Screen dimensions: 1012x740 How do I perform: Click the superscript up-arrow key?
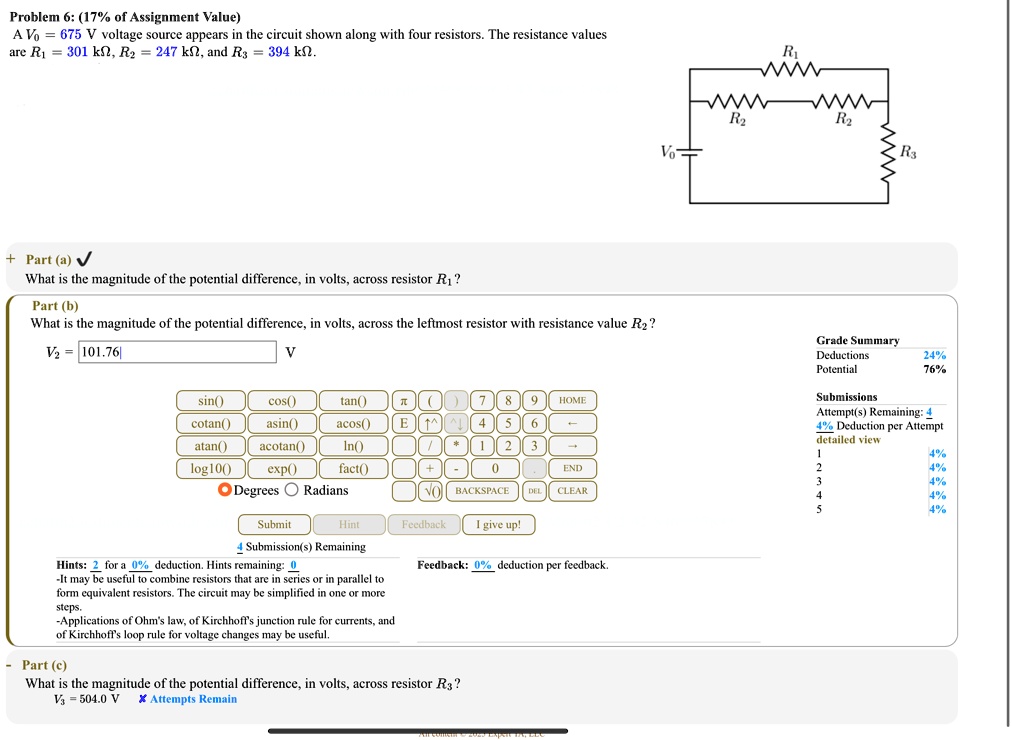click(430, 423)
